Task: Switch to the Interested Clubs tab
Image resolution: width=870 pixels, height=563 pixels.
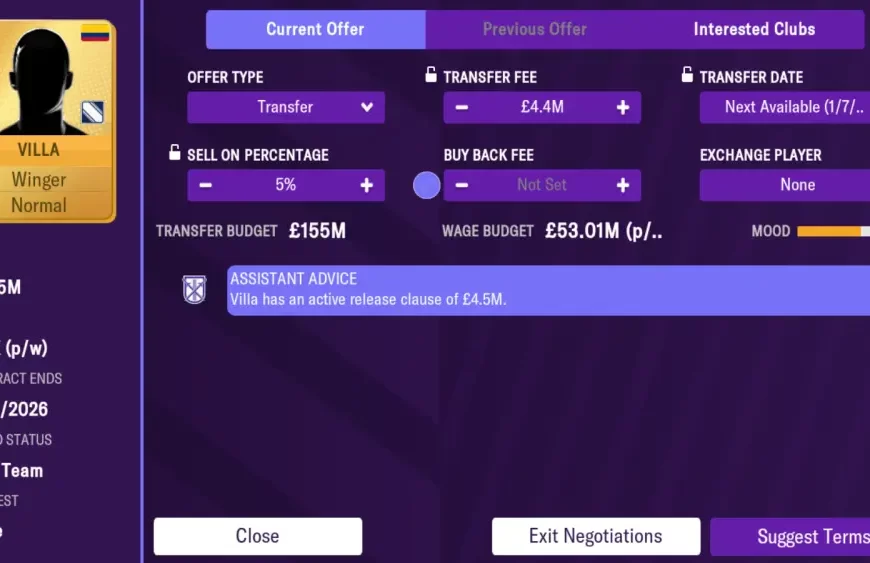Action: click(x=754, y=30)
